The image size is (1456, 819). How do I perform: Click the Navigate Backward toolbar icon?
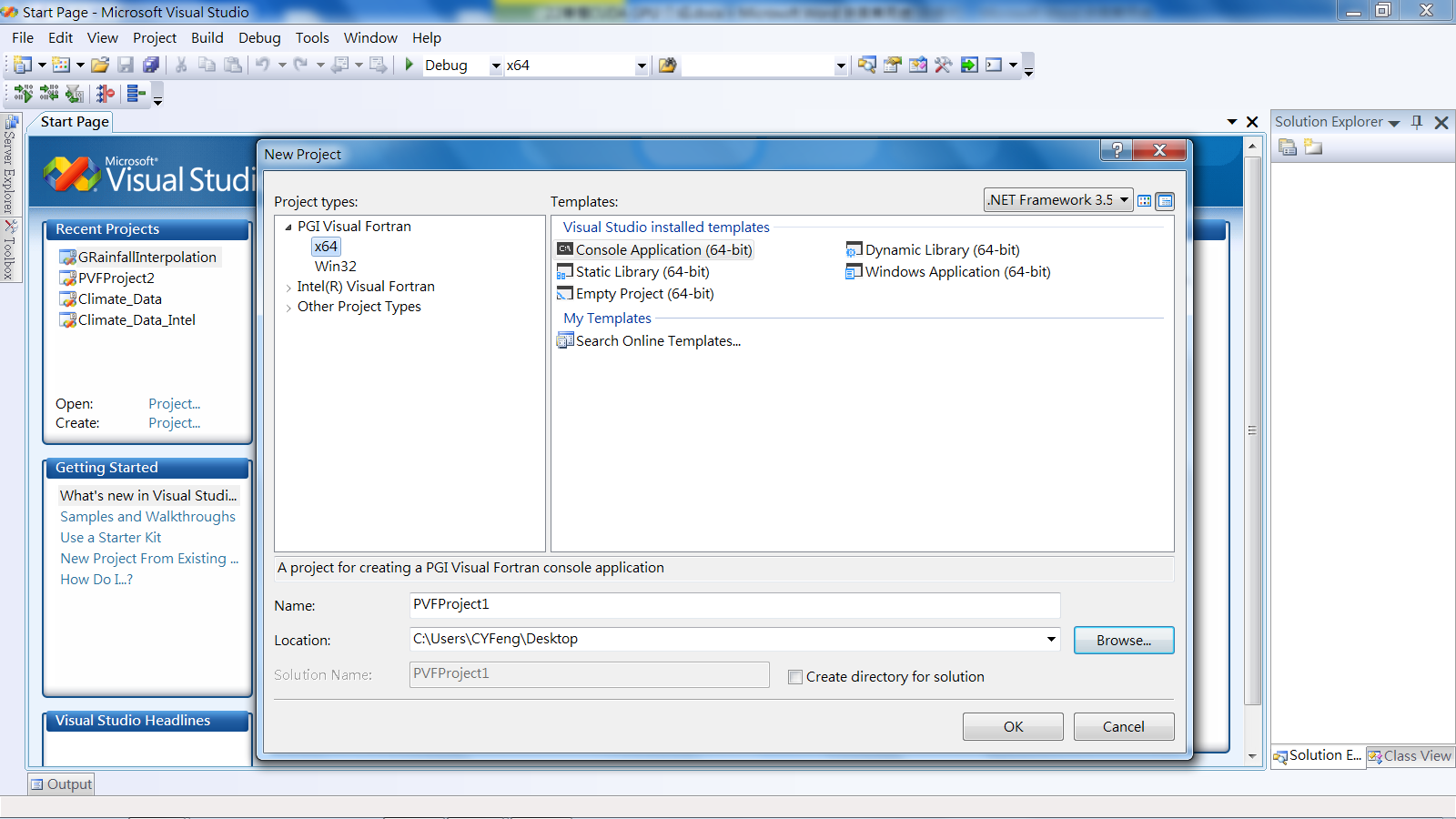339,65
